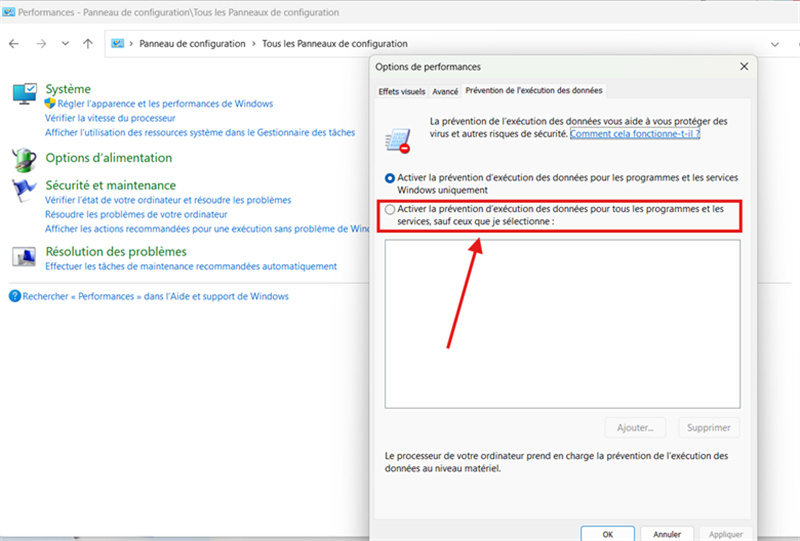The image size is (800, 541).
Task: Open Sécurité et maintenance heading
Action: pyautogui.click(x=111, y=185)
